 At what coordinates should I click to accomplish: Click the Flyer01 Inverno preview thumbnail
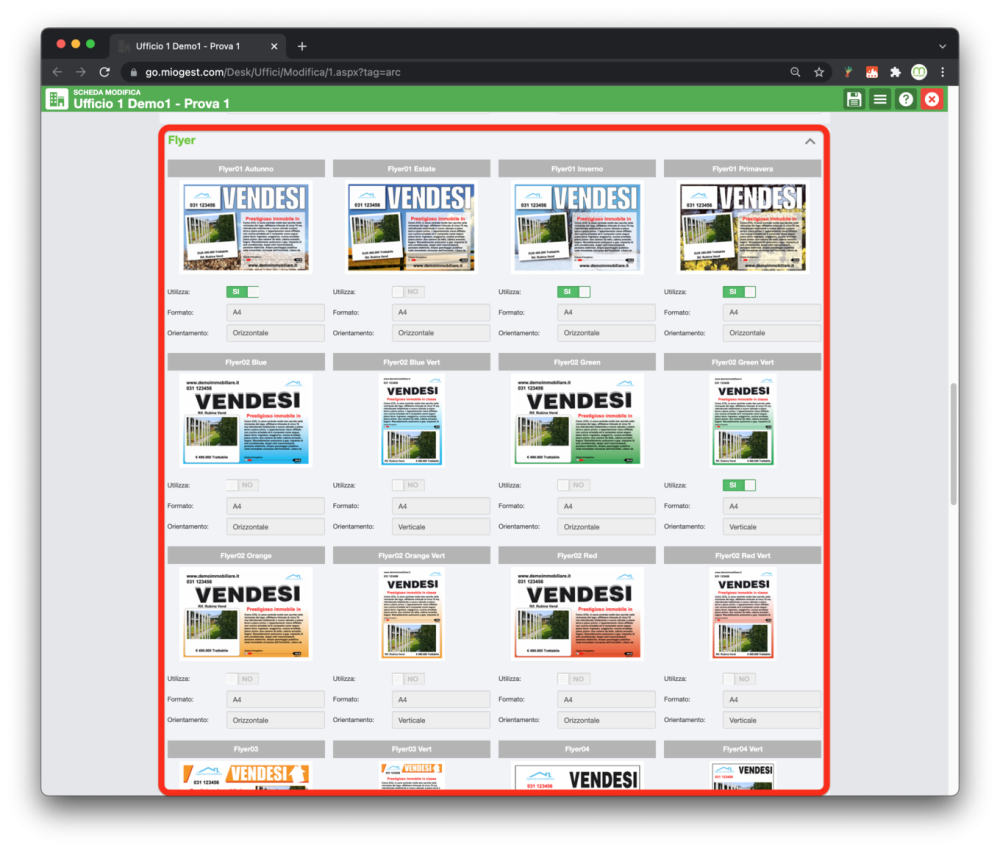coord(577,227)
